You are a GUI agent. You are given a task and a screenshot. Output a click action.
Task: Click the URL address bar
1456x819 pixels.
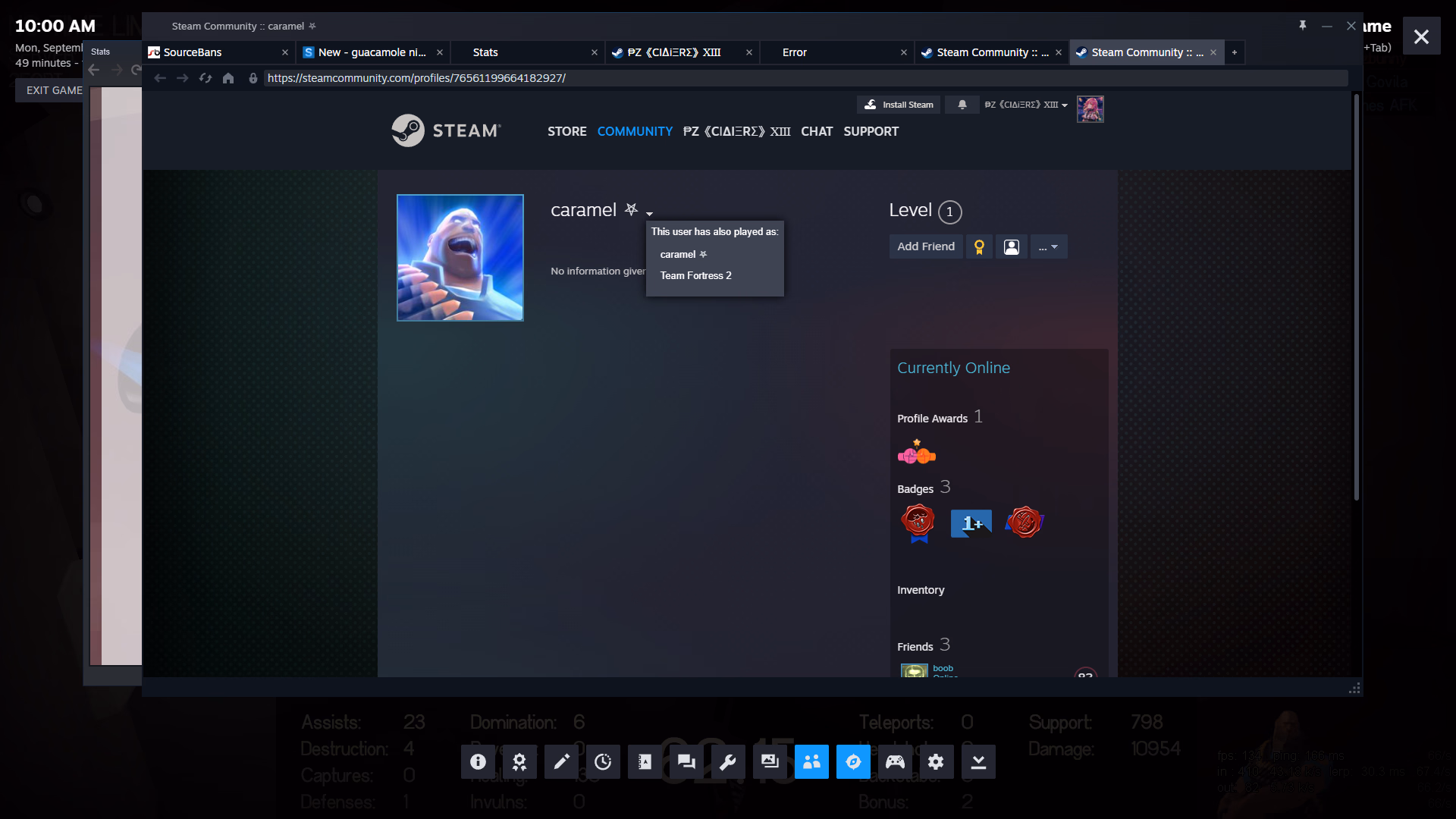pos(805,78)
